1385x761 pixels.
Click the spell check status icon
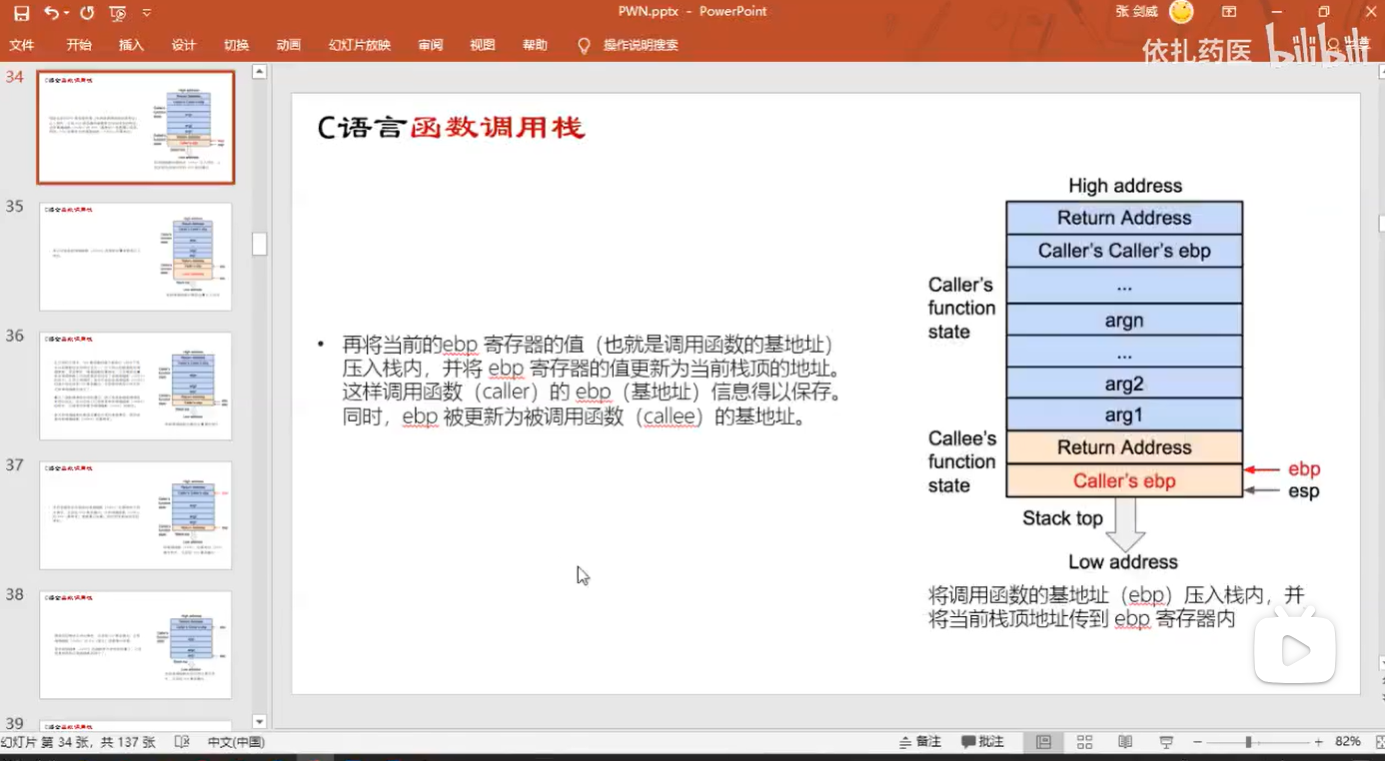pos(182,742)
